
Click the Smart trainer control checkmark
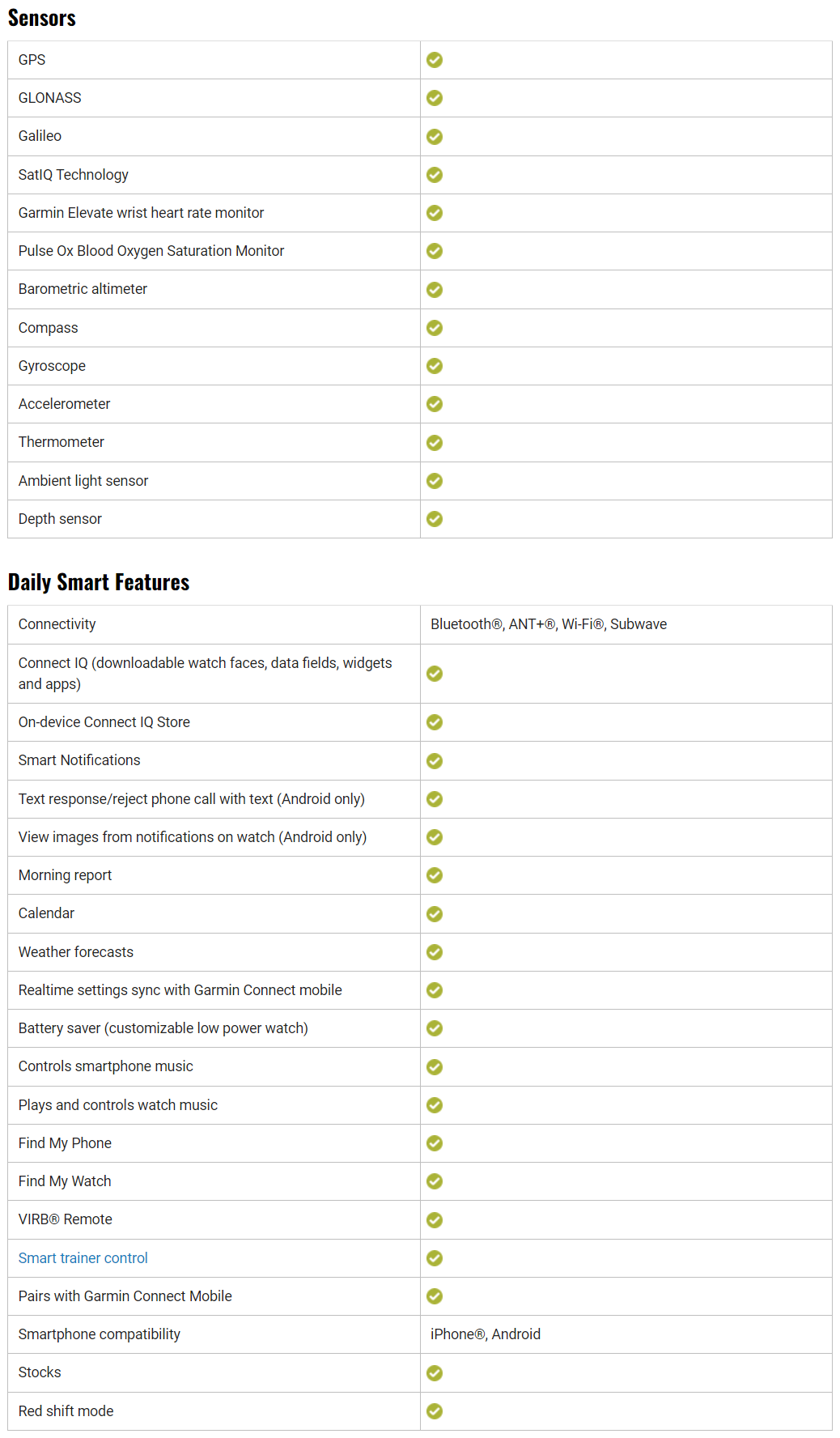(x=435, y=1258)
